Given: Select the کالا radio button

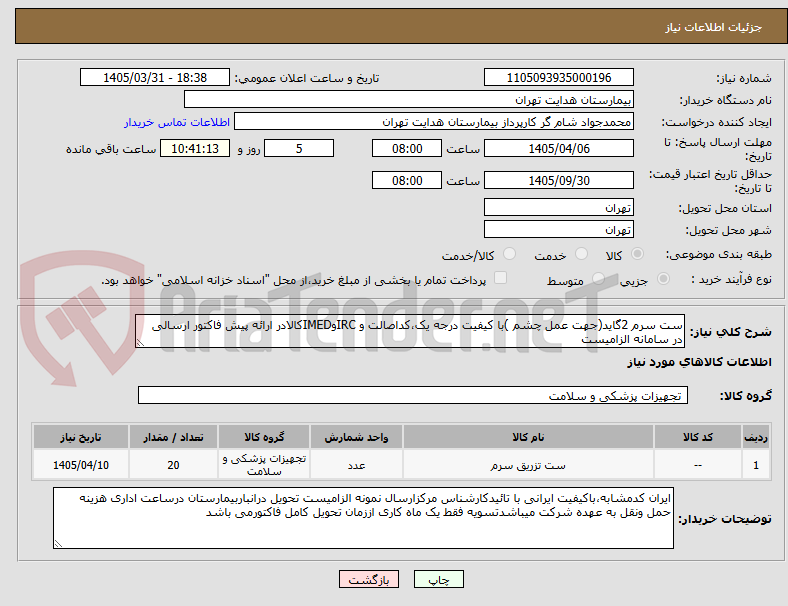Looking at the screenshot, I should point(637,254).
